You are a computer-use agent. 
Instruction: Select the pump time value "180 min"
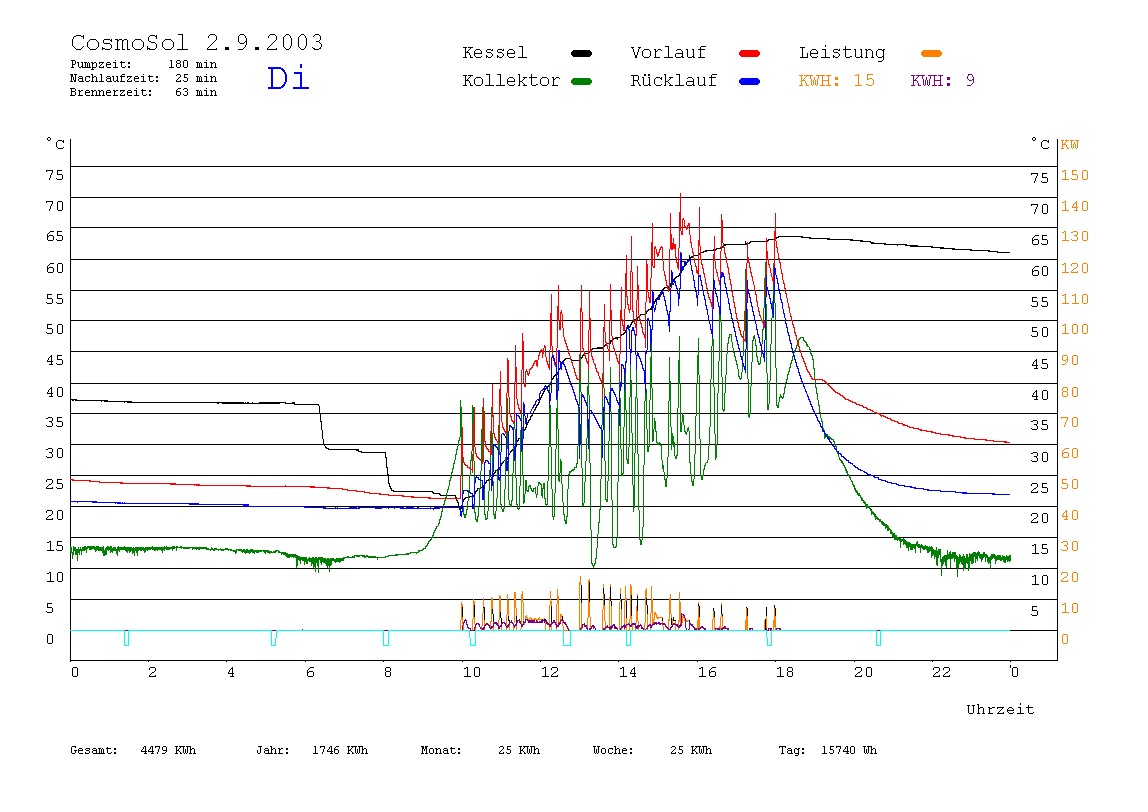coord(193,64)
